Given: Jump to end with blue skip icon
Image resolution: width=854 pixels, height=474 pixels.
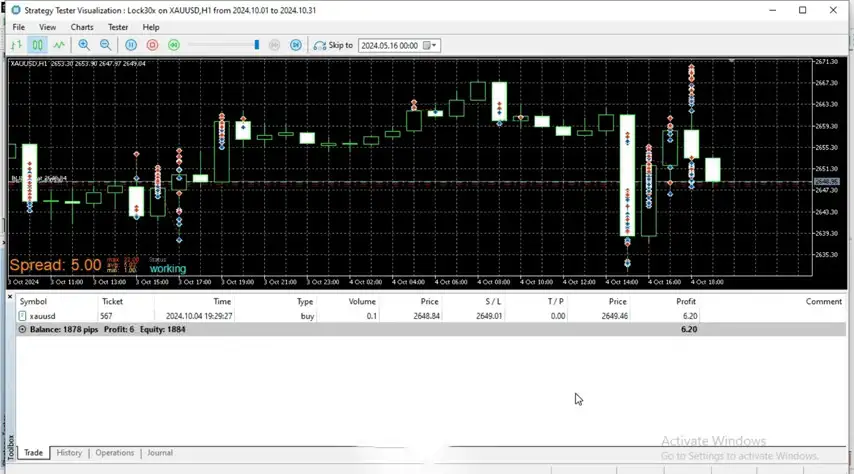Looking at the screenshot, I should click(295, 45).
